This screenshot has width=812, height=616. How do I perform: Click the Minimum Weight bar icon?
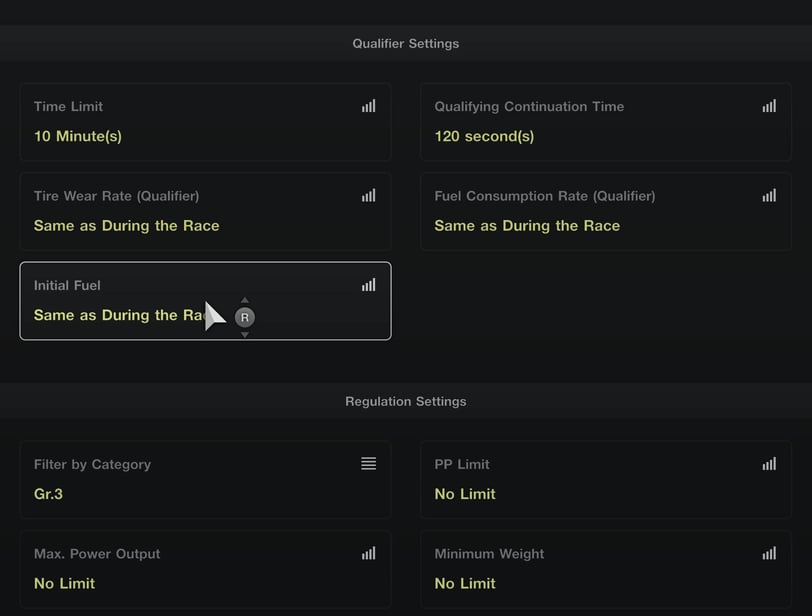point(769,553)
